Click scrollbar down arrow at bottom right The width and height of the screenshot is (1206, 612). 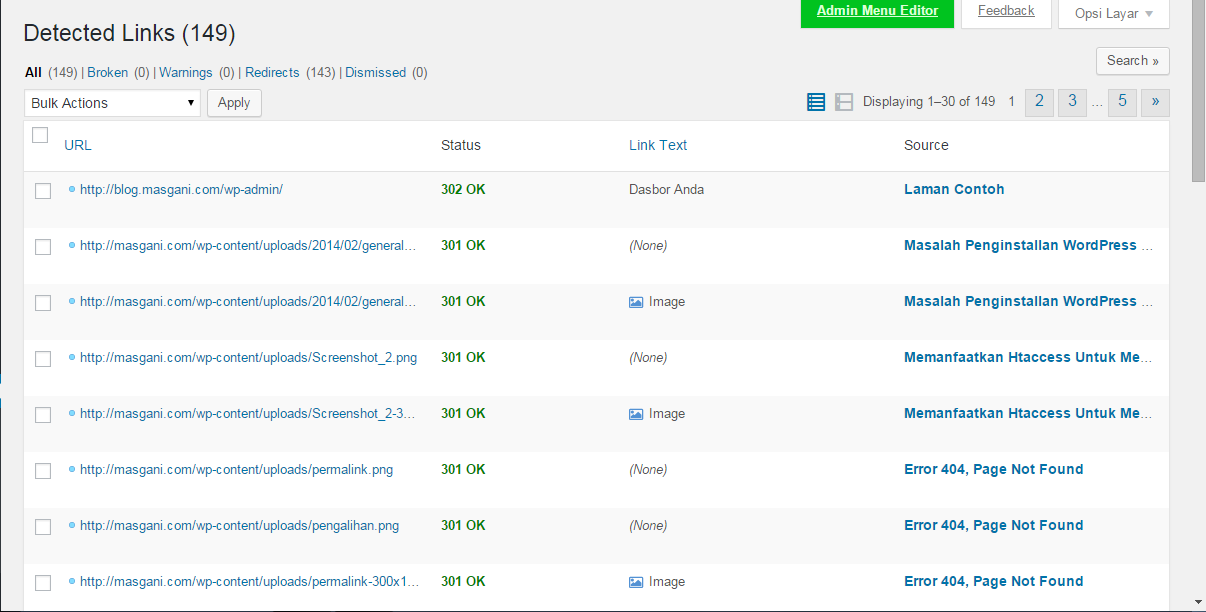click(1198, 603)
